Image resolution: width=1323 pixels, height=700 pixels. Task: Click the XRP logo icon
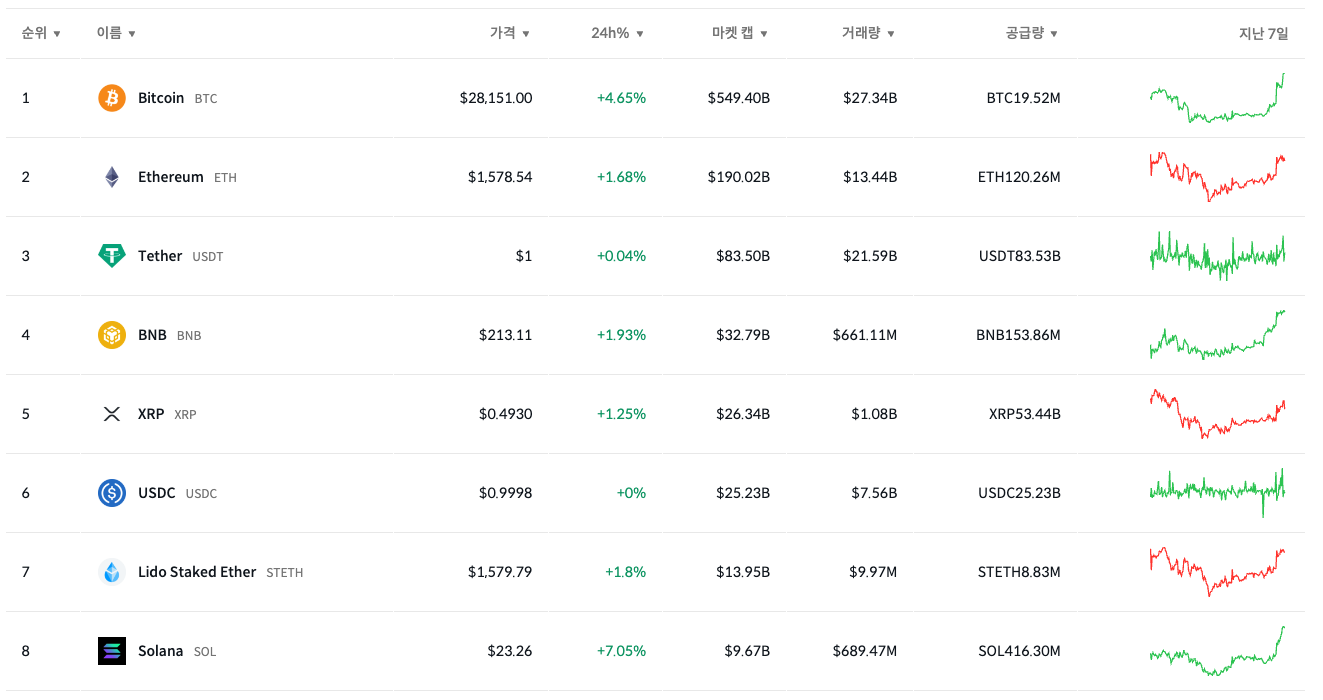click(112, 414)
